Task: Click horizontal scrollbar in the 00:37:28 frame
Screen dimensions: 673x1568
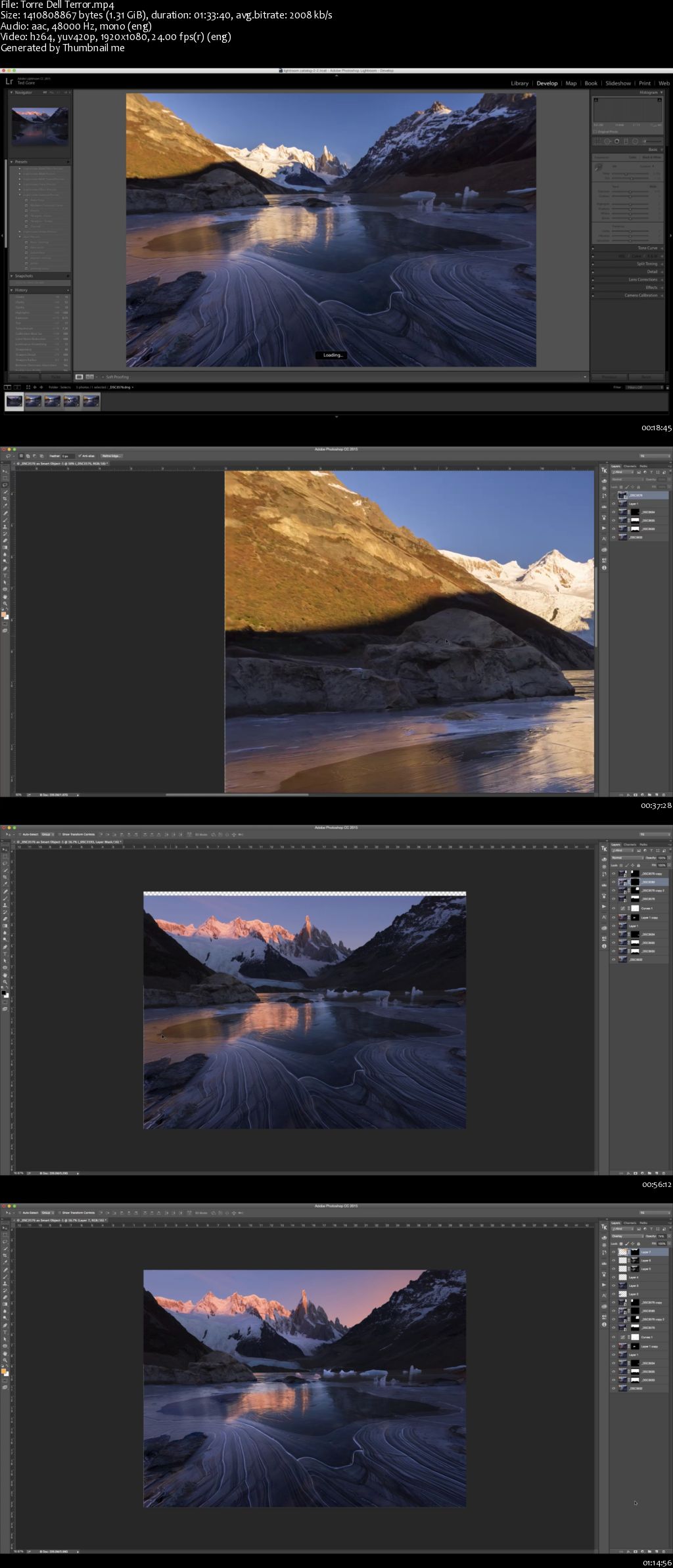Action: pos(237,795)
